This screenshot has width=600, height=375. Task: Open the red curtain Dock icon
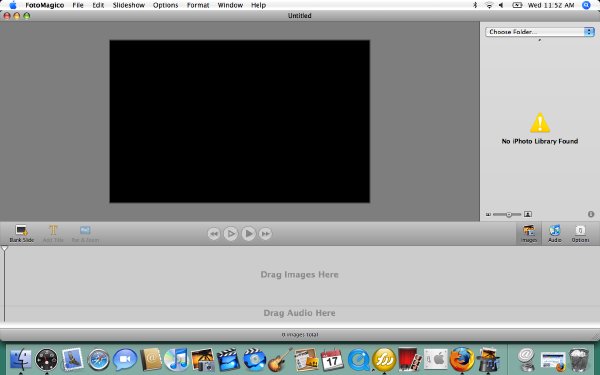[409, 360]
